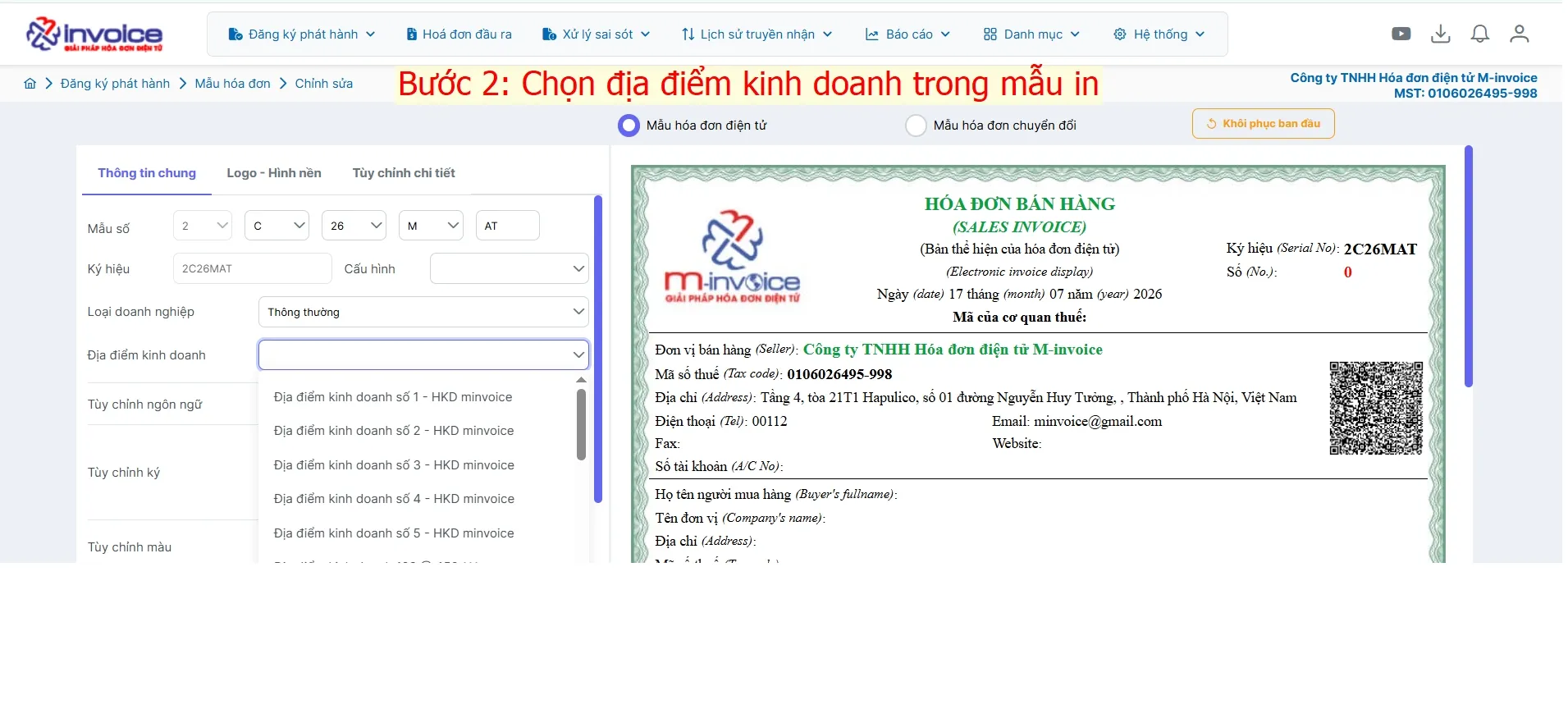Viewport: 1568px width, 718px height.
Task: Open the Cấu hình dropdown
Action: pos(509,268)
